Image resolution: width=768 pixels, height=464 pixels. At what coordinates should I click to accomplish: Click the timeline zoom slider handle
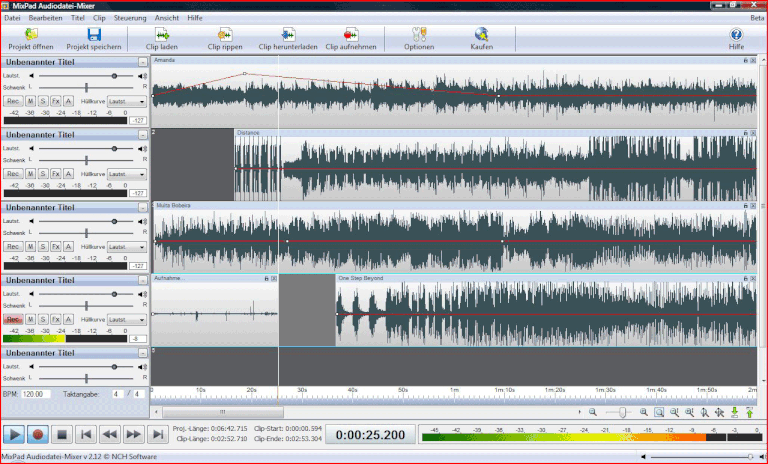[x=623, y=413]
